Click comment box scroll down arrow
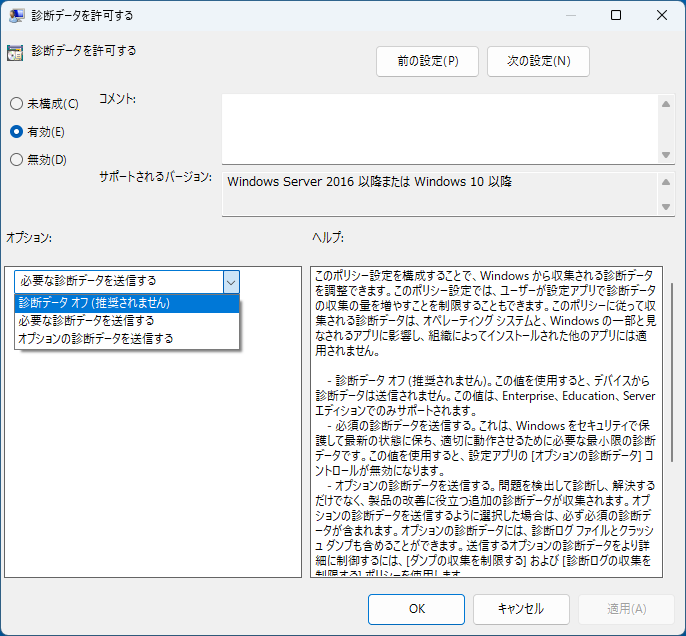The image size is (686, 636). pyautogui.click(x=666, y=154)
